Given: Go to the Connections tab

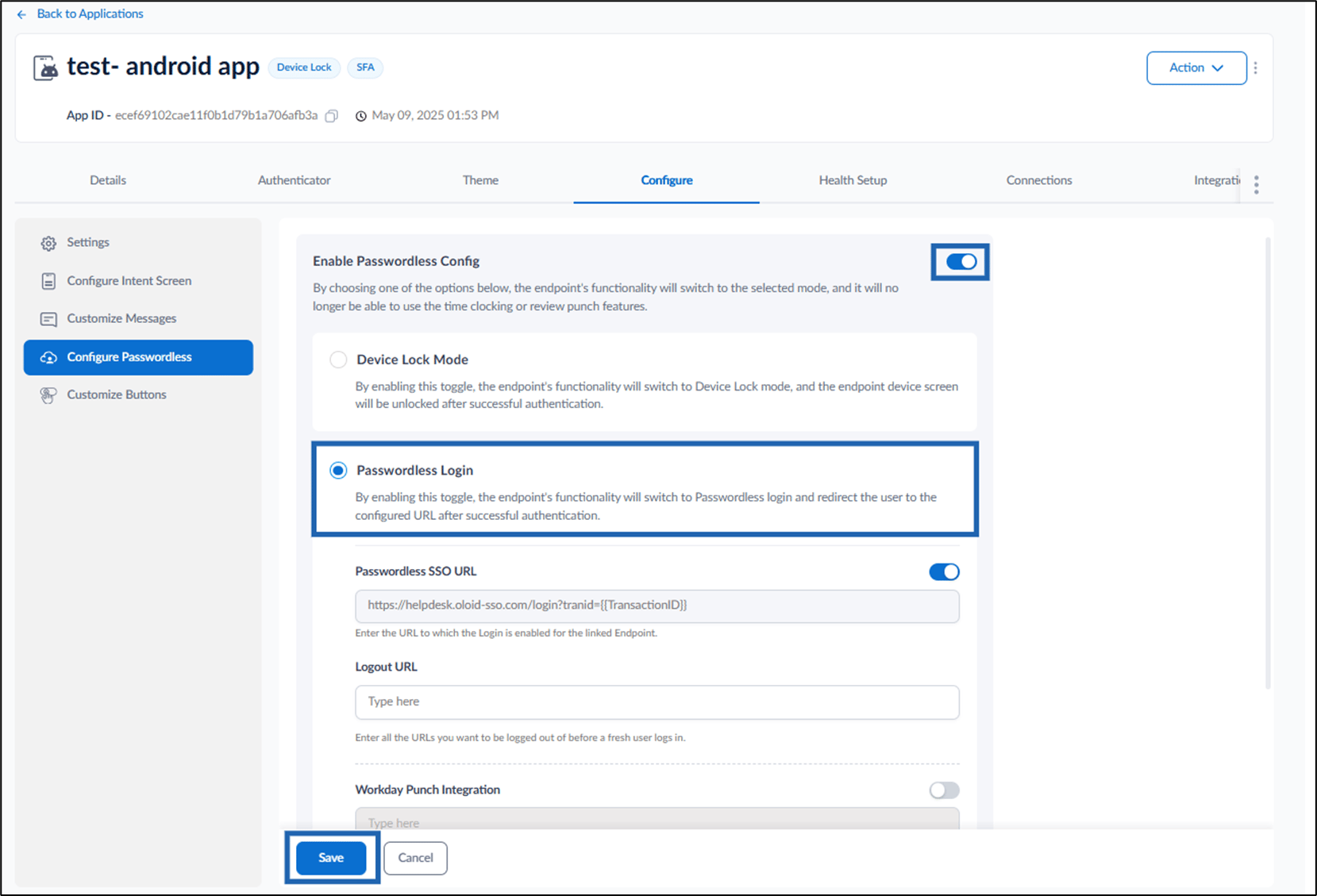Looking at the screenshot, I should [1039, 180].
